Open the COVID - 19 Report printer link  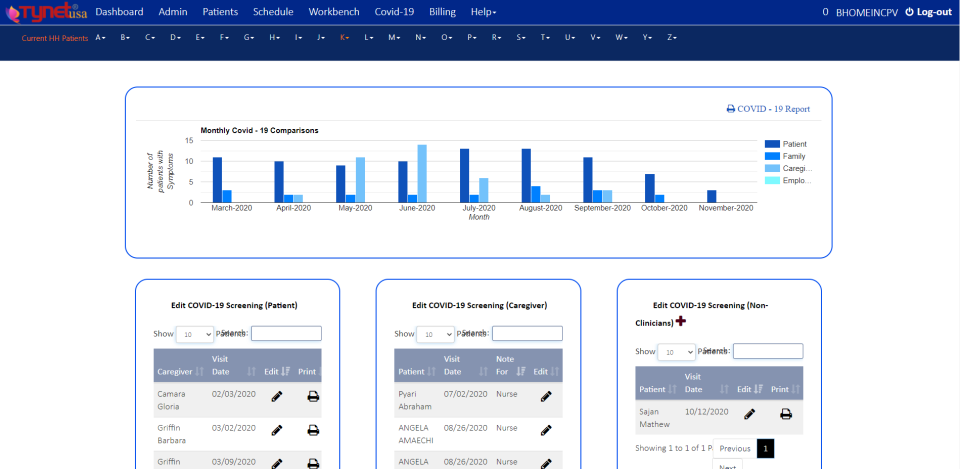(768, 109)
